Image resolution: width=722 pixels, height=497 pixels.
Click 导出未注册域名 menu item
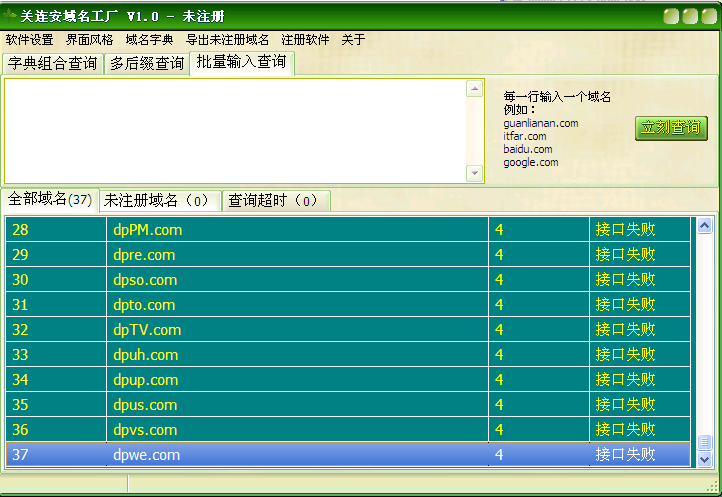[x=227, y=40]
